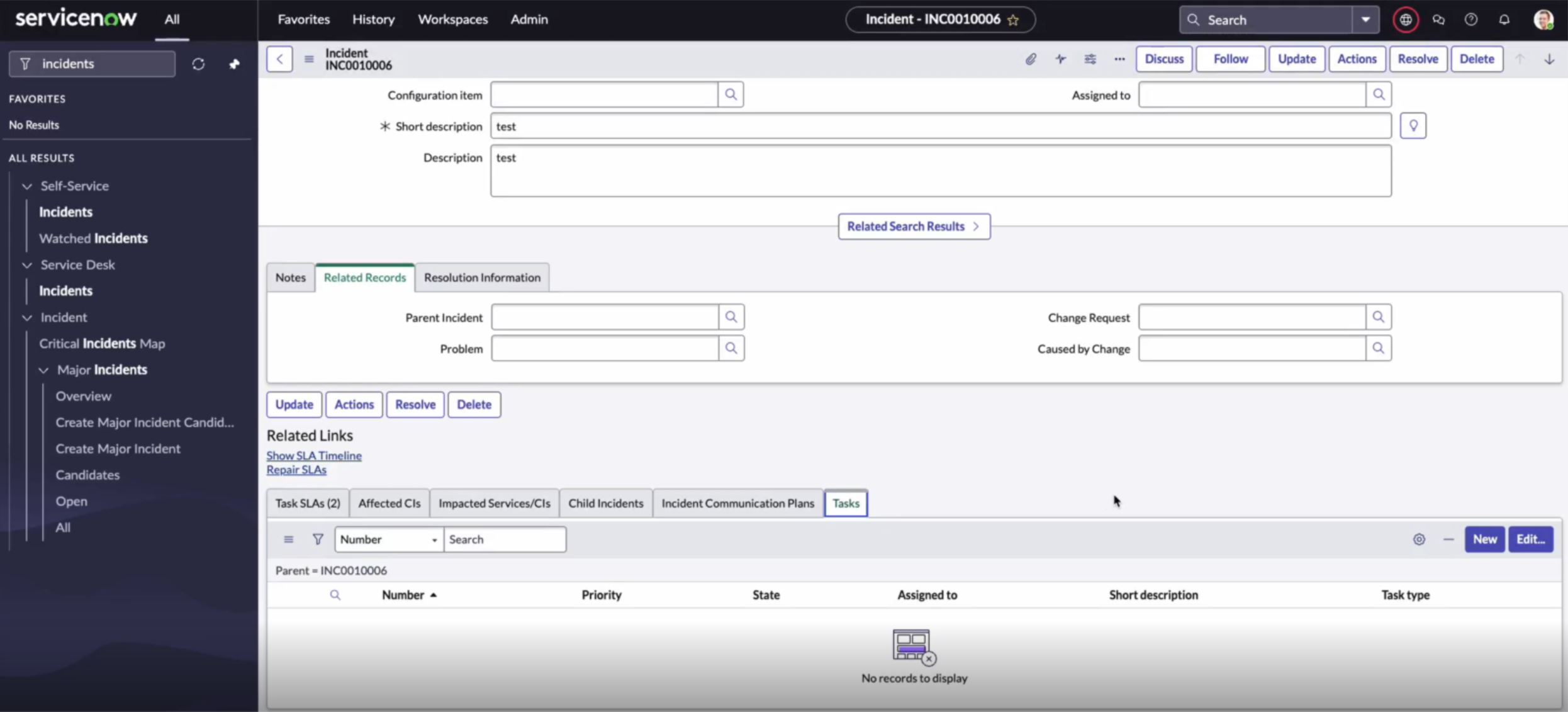Switch to the Notes tab
Viewport: 1568px width, 712px height.
pyautogui.click(x=290, y=278)
